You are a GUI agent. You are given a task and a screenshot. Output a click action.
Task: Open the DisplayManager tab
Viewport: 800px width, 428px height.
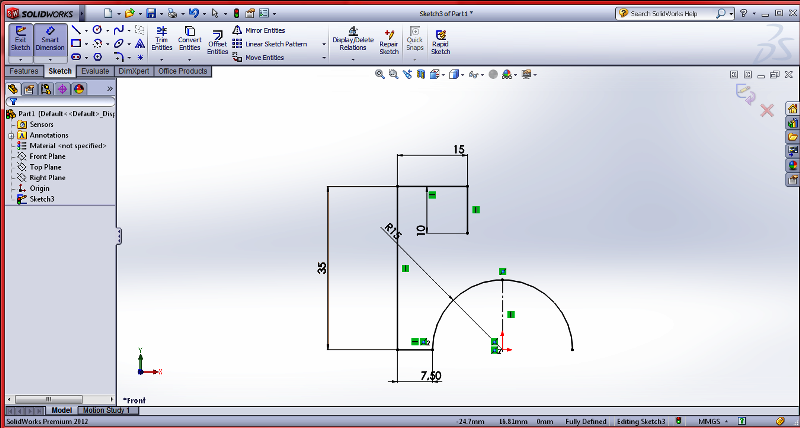(x=79, y=89)
